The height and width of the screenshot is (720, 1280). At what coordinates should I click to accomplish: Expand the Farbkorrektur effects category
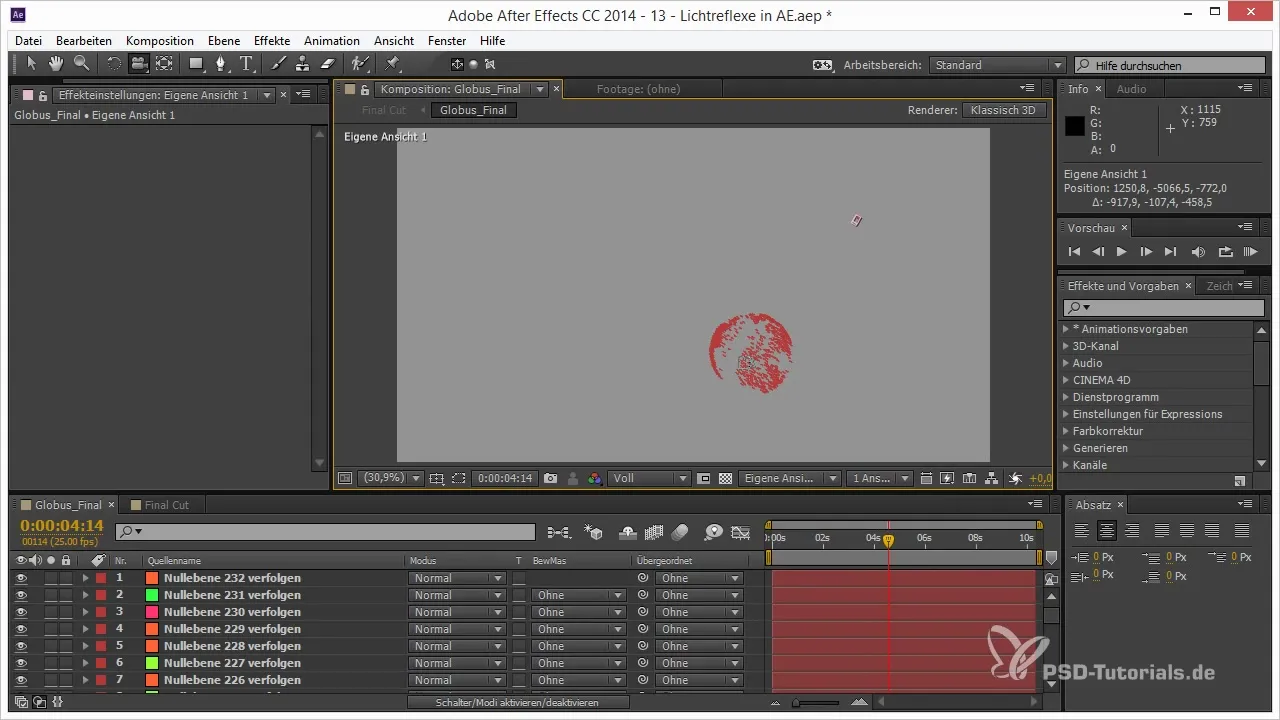pyautogui.click(x=1066, y=431)
